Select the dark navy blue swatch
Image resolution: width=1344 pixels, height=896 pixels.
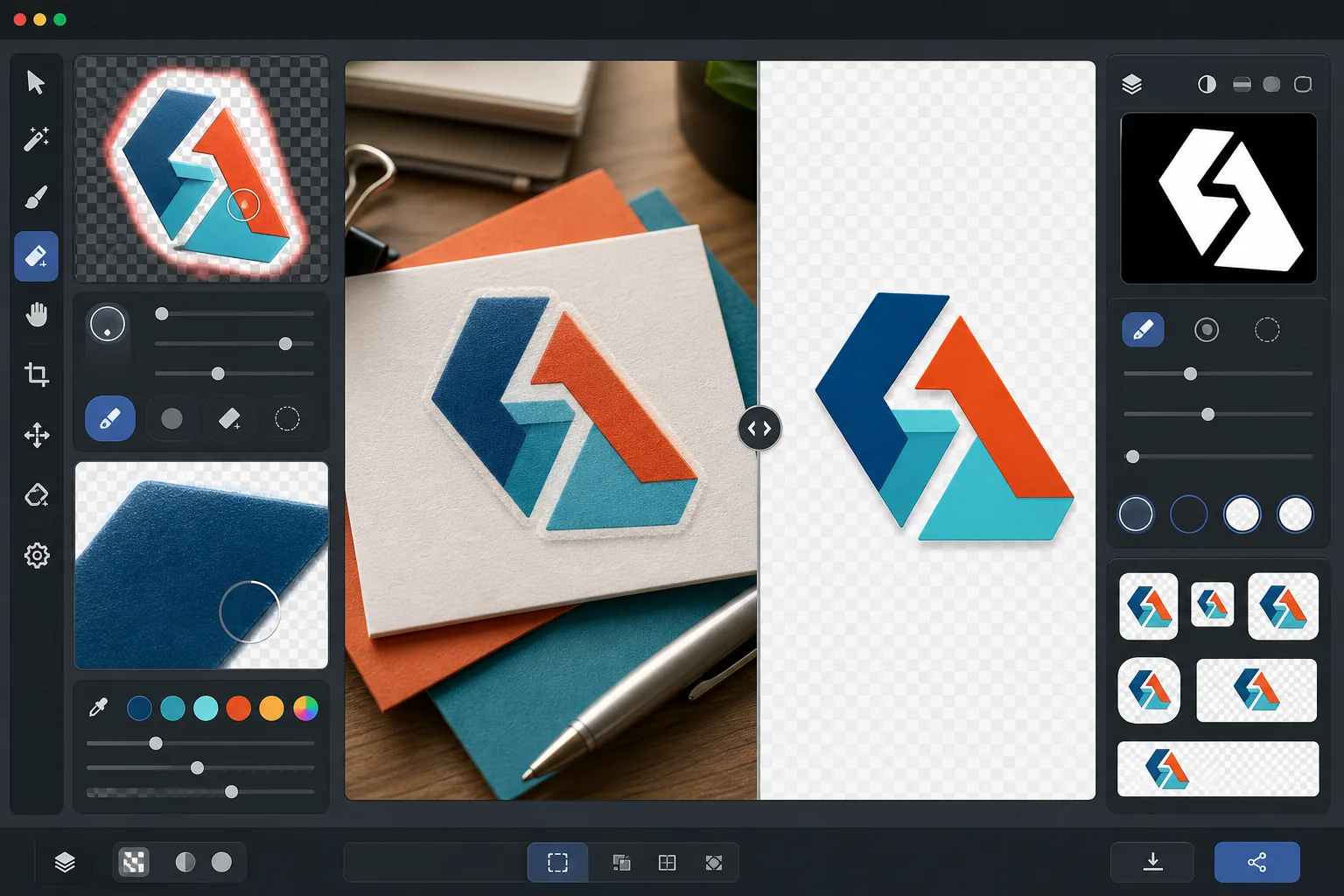point(139,708)
